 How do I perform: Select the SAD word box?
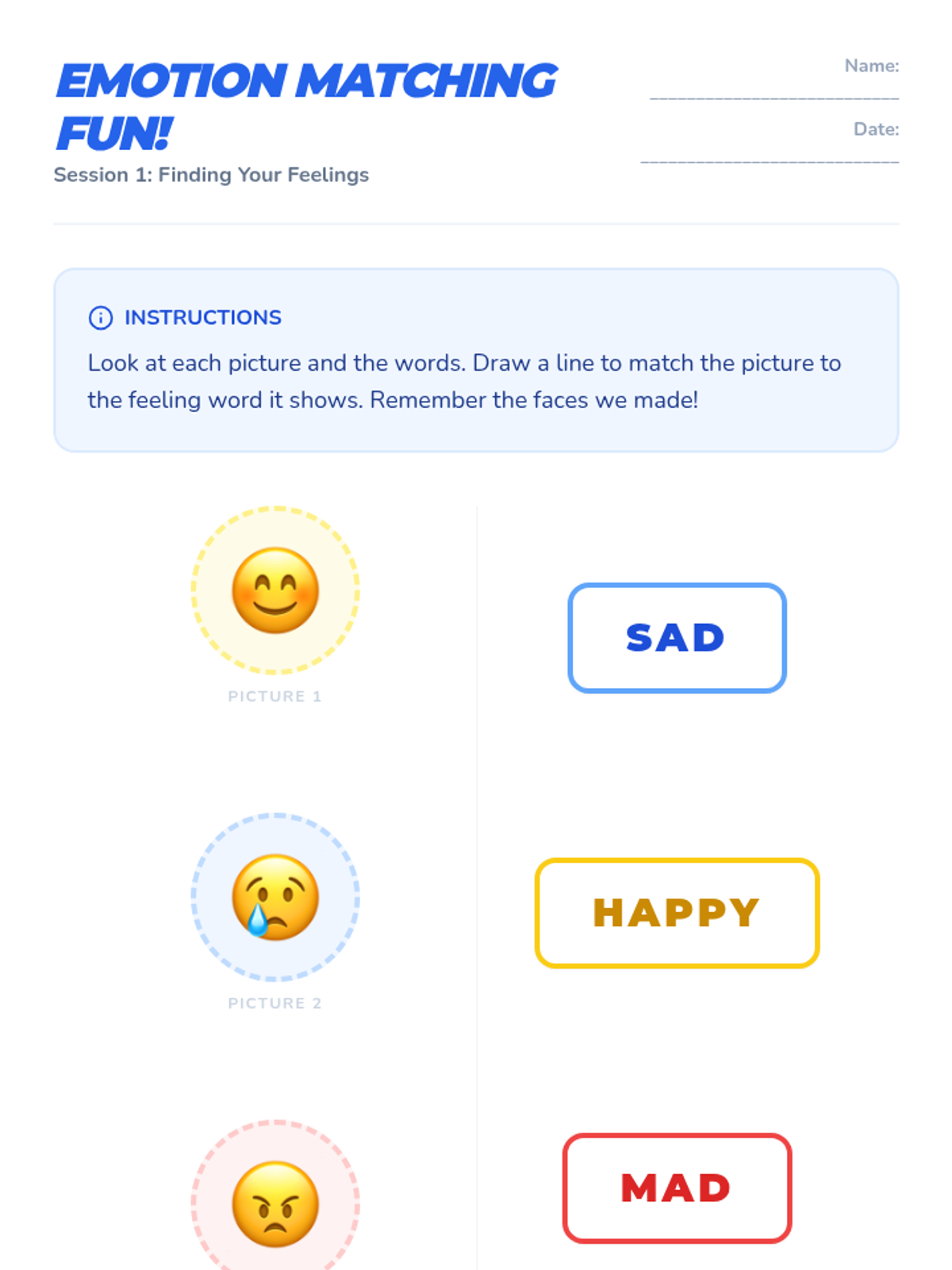click(x=677, y=638)
